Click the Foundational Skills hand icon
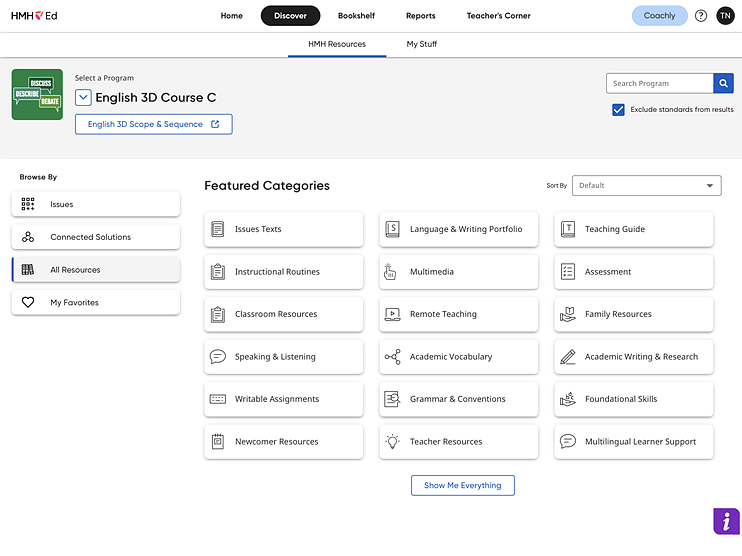Image resolution: width=742 pixels, height=556 pixels. [567, 399]
